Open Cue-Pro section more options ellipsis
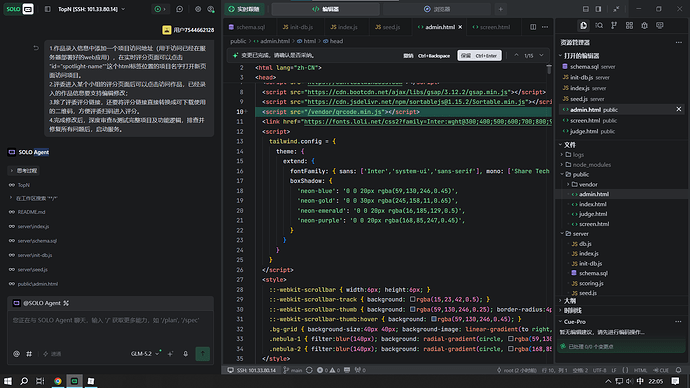 678,322
